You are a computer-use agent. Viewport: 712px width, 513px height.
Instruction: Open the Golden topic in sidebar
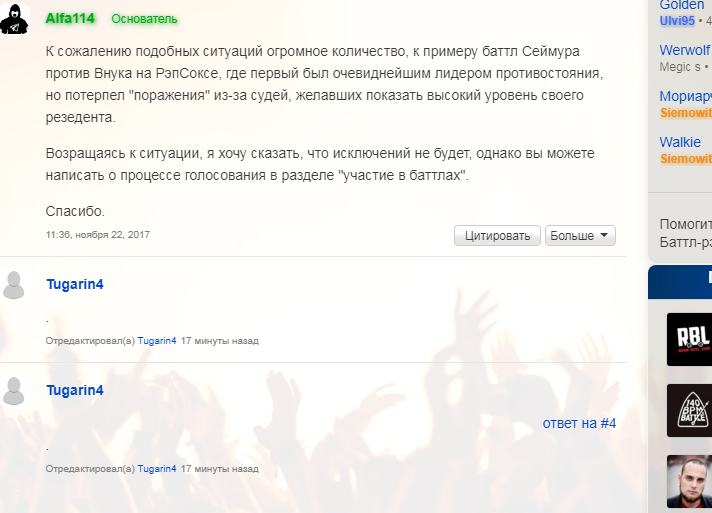[x=682, y=6]
